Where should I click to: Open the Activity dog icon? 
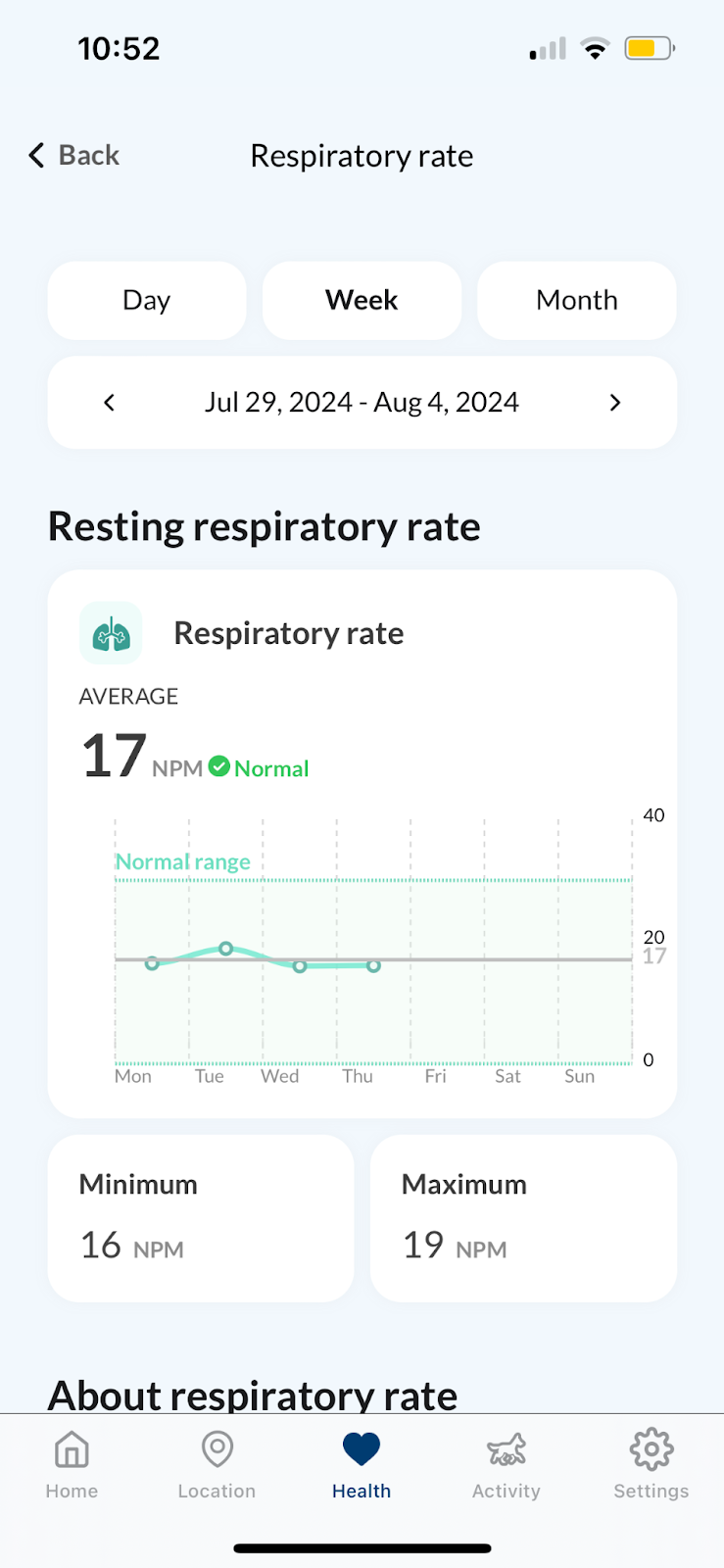[507, 1449]
